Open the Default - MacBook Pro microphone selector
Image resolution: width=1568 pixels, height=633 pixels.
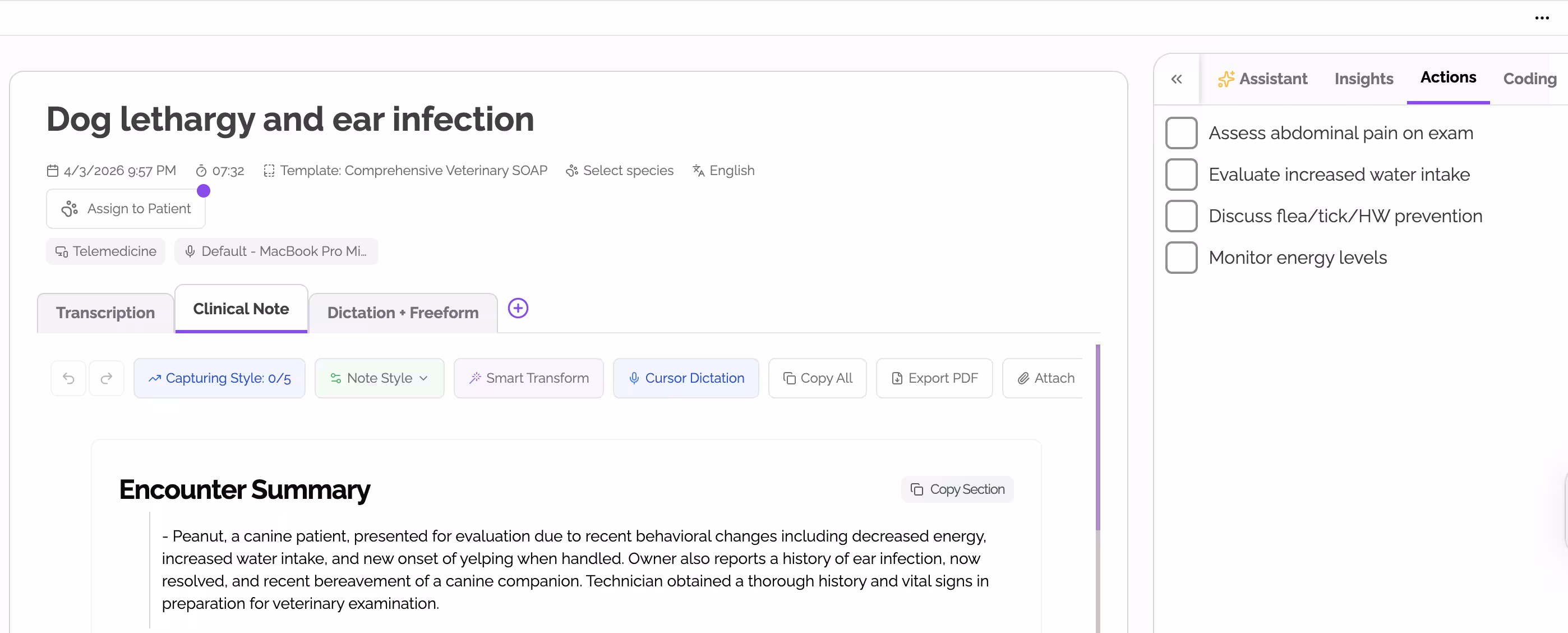[276, 251]
